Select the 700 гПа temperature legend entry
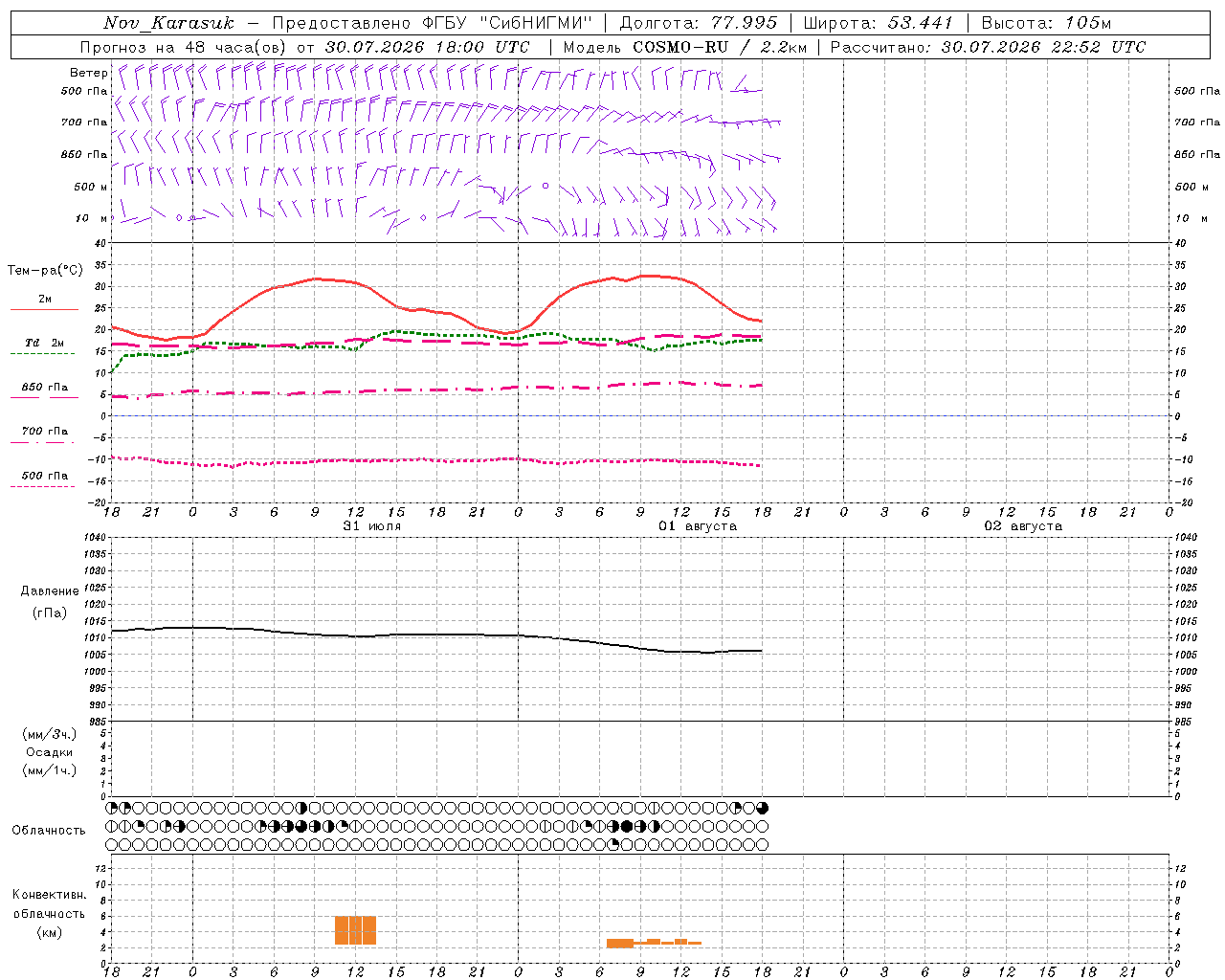Screen dimensions: 1225x980 44,435
